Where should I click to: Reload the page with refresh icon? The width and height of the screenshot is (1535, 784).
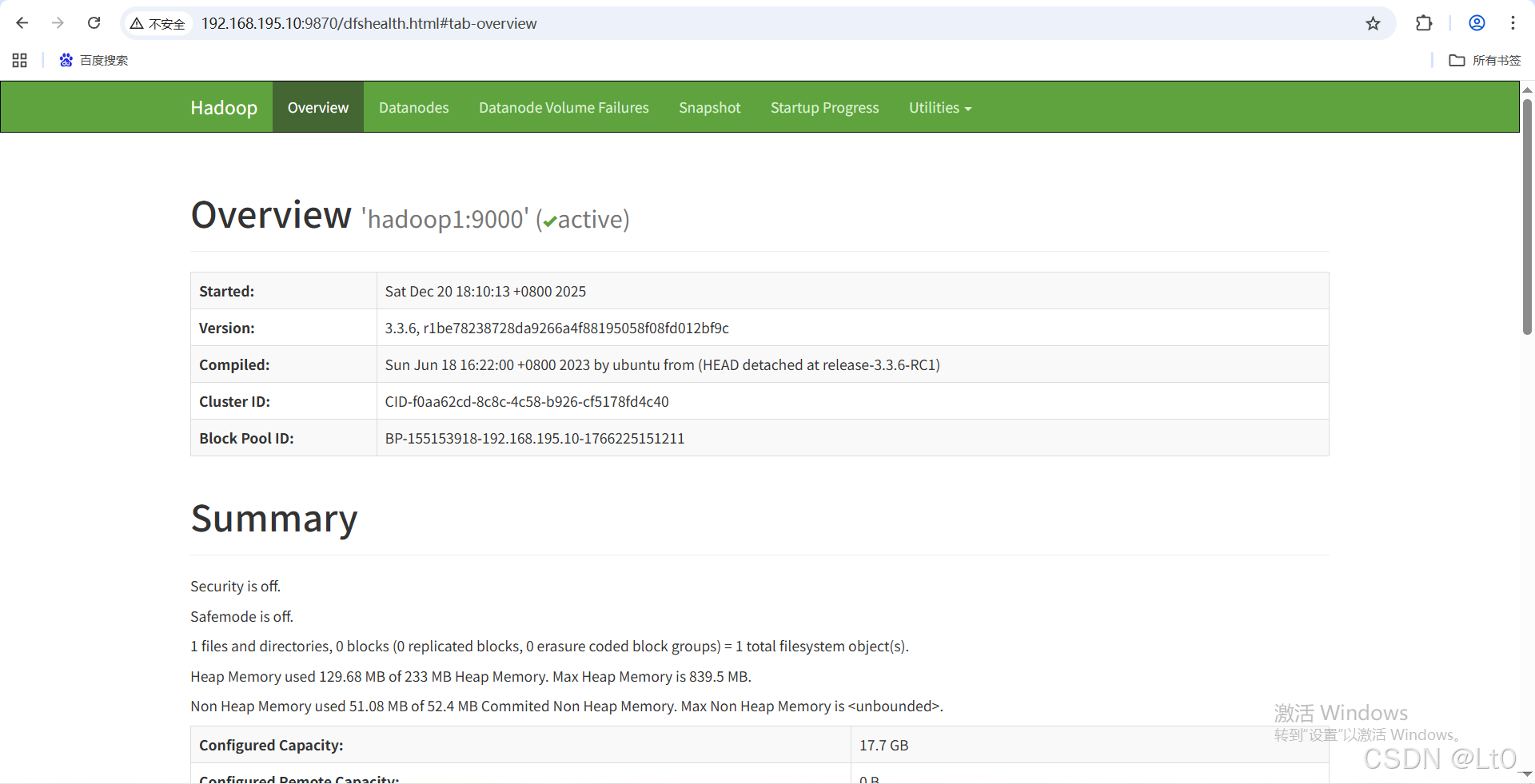(94, 23)
